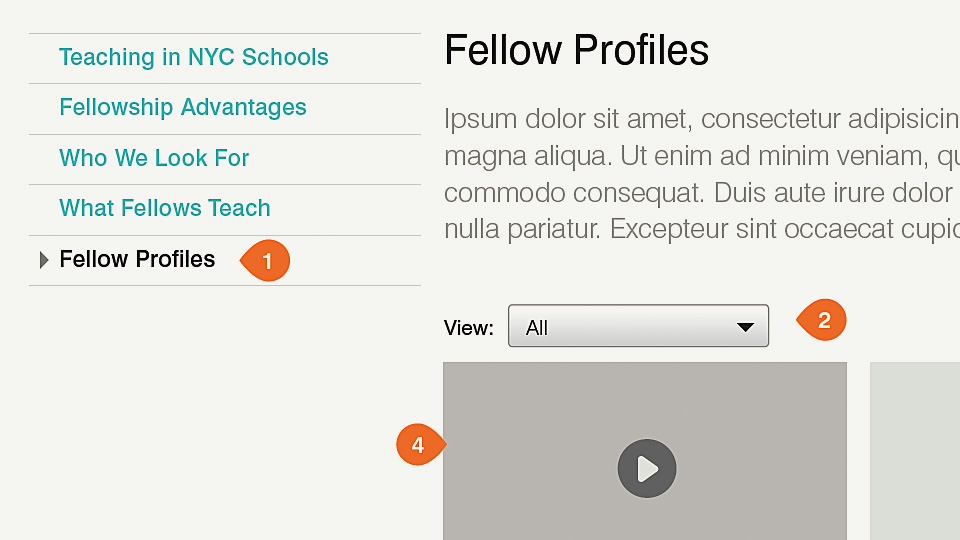Click the large Fellow Profiles page heading
The width and height of the screenshot is (960, 540).
click(576, 50)
